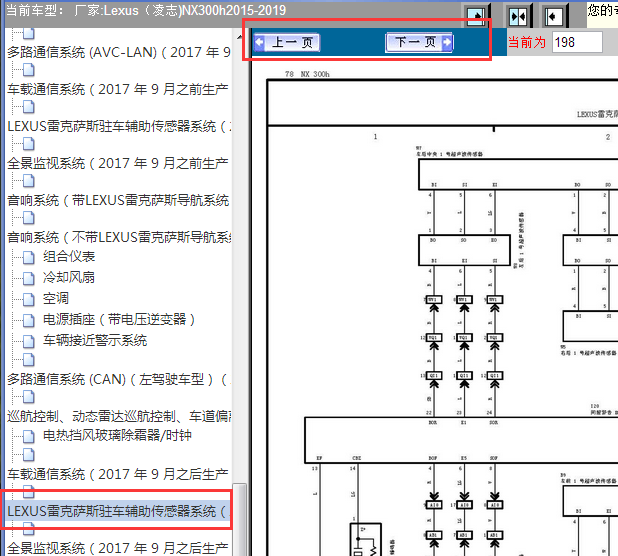Select 车辆接近警示系统 entry
This screenshot has height=556, width=618.
pyautogui.click(x=95, y=341)
